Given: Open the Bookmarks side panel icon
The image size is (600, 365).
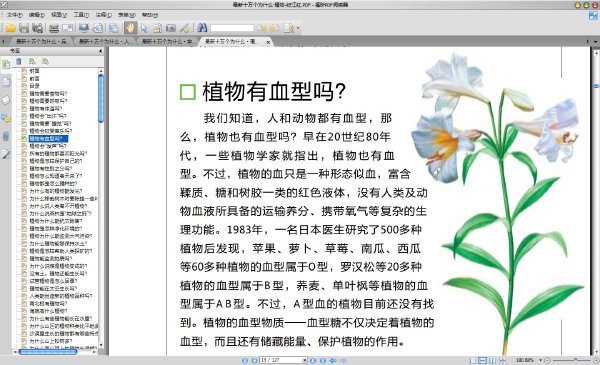Looking at the screenshot, I should 6,64.
